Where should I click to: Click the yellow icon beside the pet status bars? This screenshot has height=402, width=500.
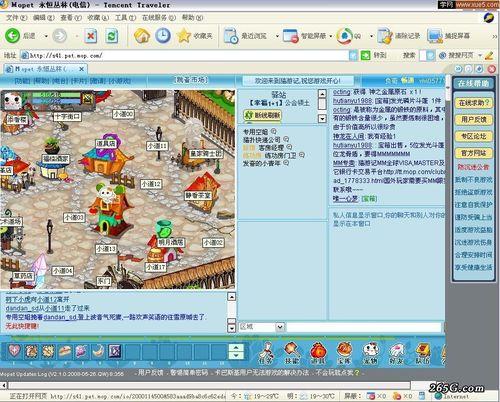click(x=88, y=98)
